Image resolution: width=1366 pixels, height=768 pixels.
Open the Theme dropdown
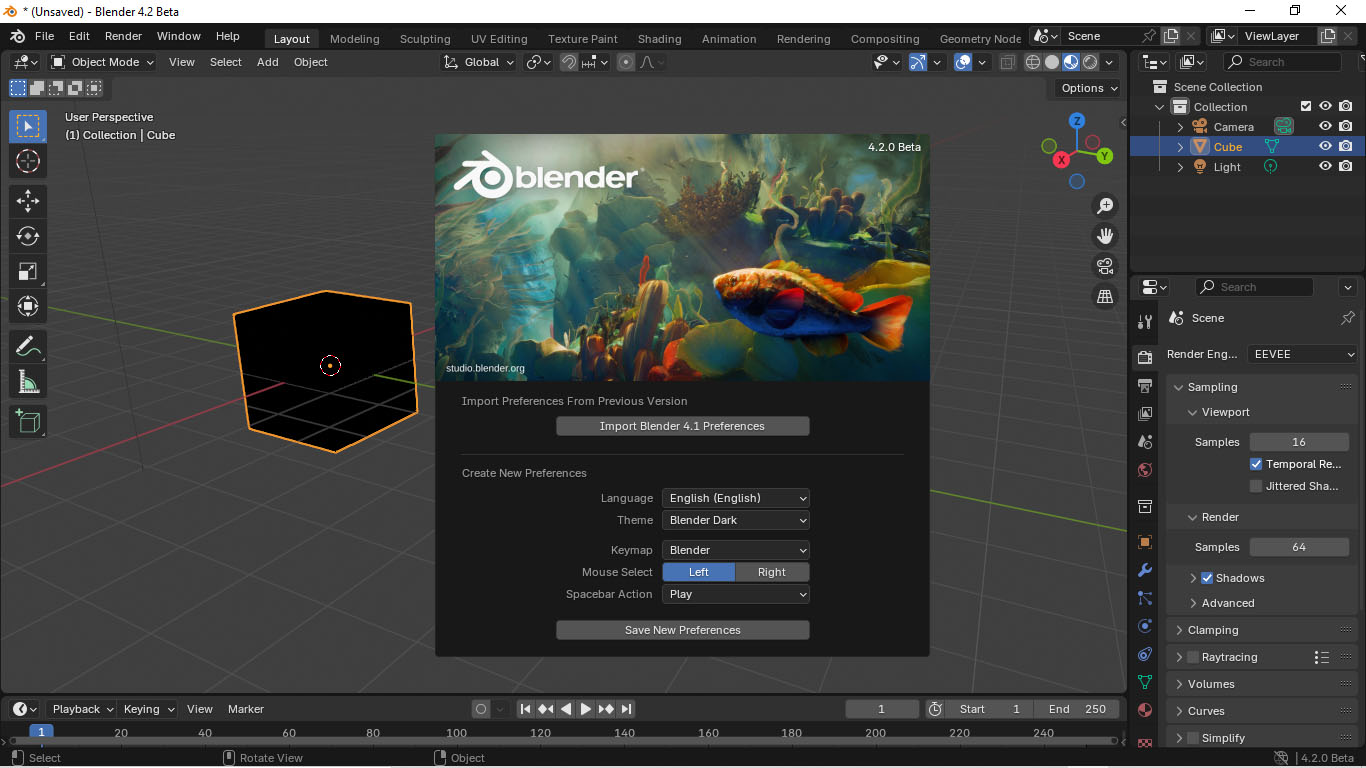point(736,520)
